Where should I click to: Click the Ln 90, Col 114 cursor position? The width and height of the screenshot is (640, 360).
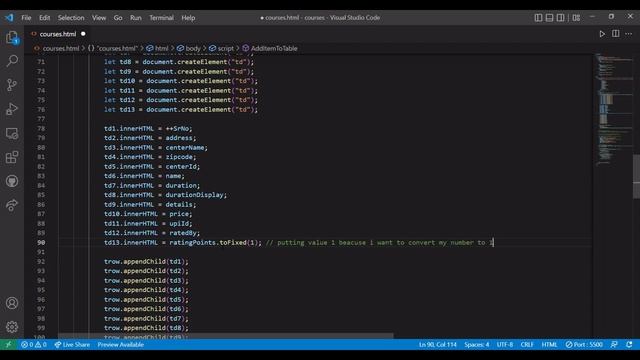coord(438,344)
